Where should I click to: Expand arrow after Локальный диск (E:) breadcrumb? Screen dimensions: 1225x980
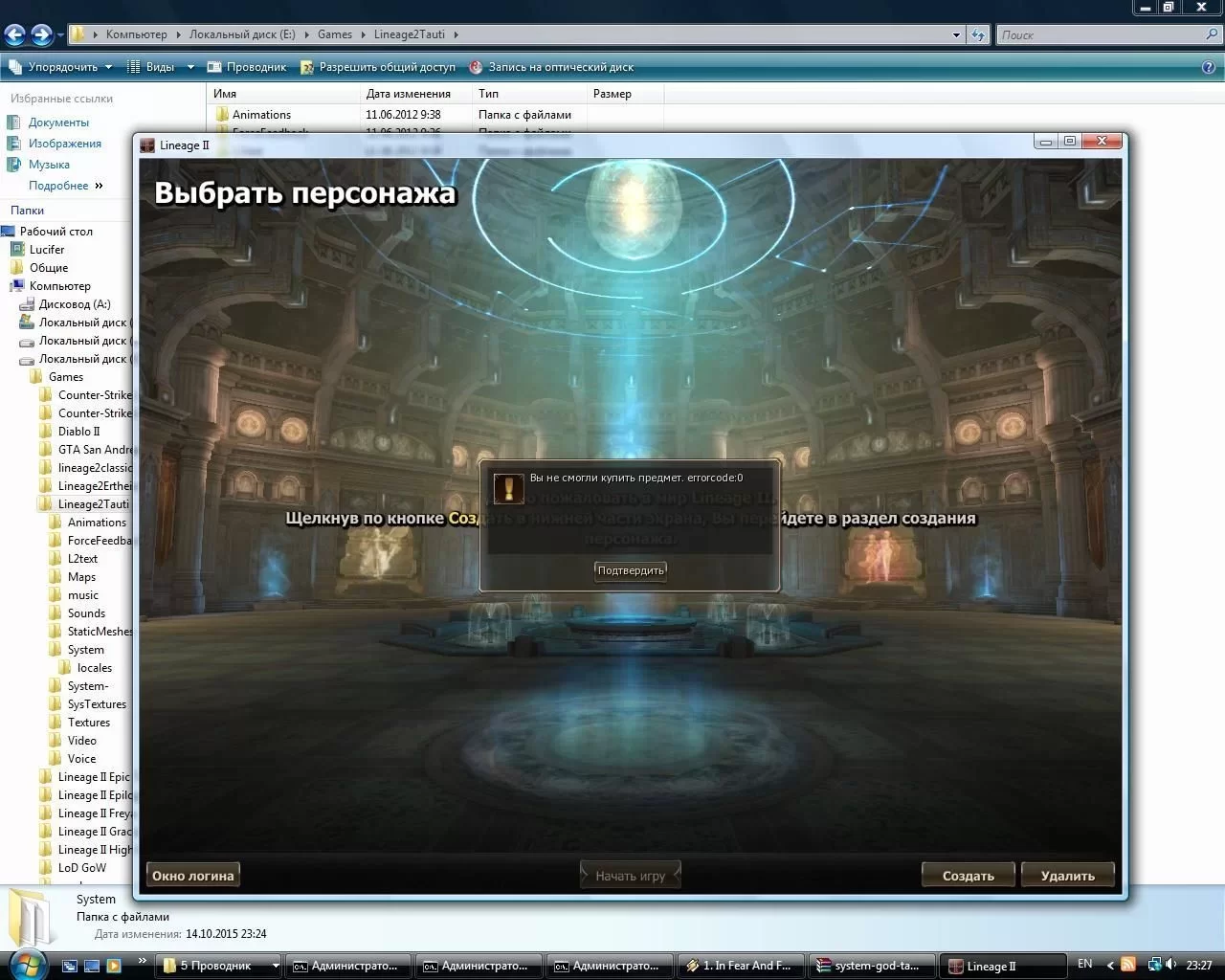[x=307, y=34]
